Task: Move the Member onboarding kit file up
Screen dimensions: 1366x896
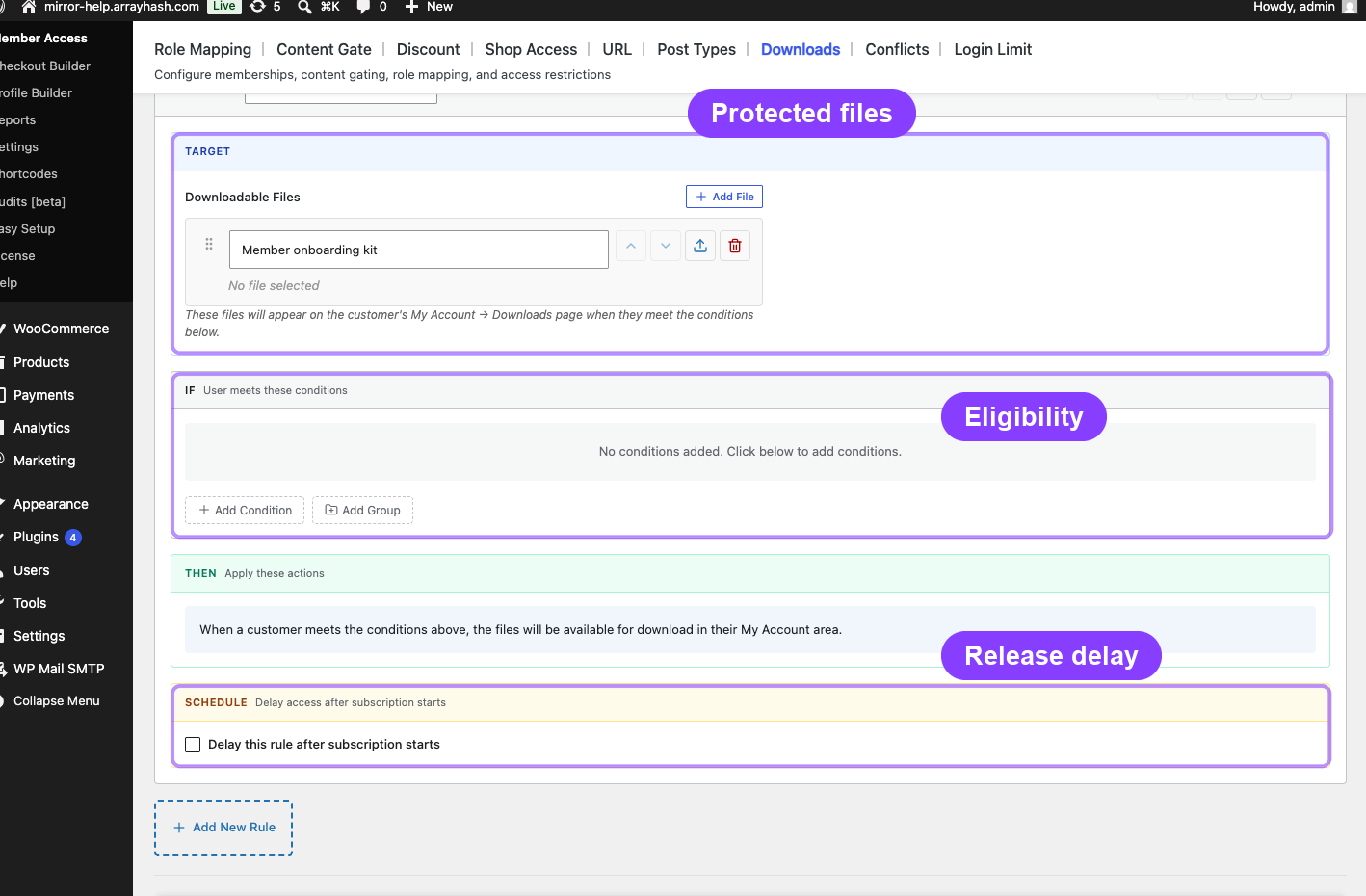Action: coord(631,246)
